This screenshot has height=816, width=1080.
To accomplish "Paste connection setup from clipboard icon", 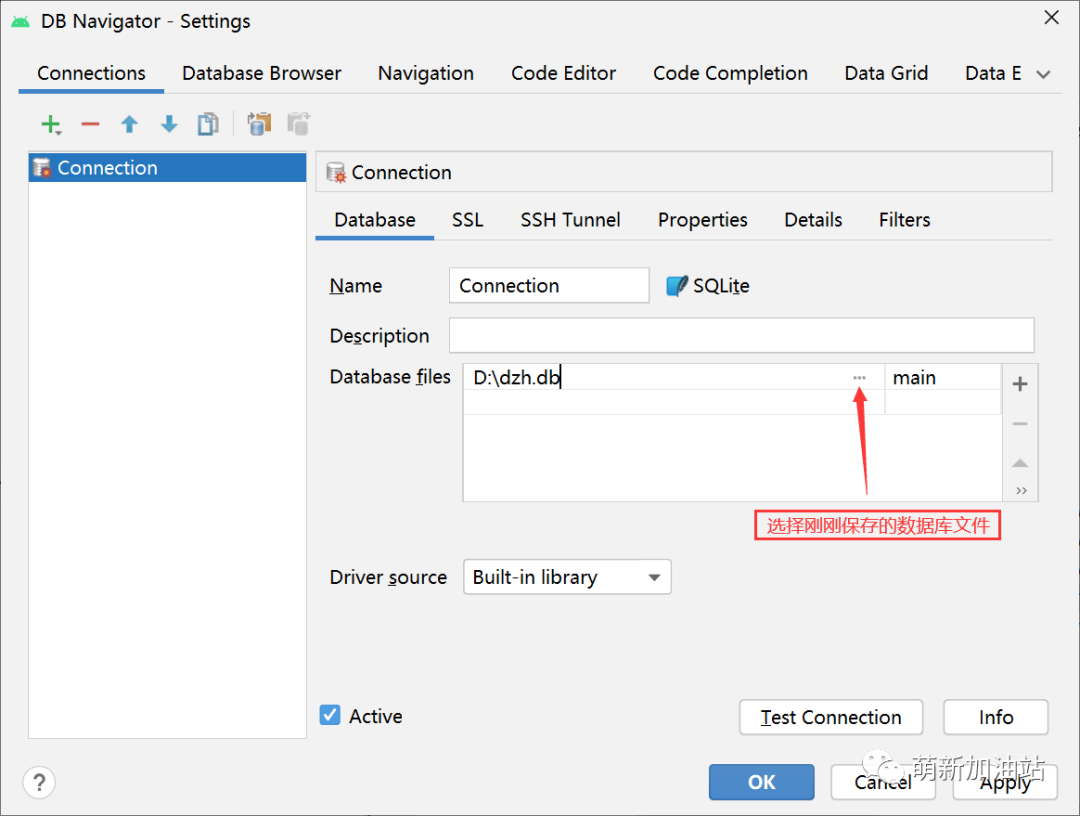I will point(298,124).
